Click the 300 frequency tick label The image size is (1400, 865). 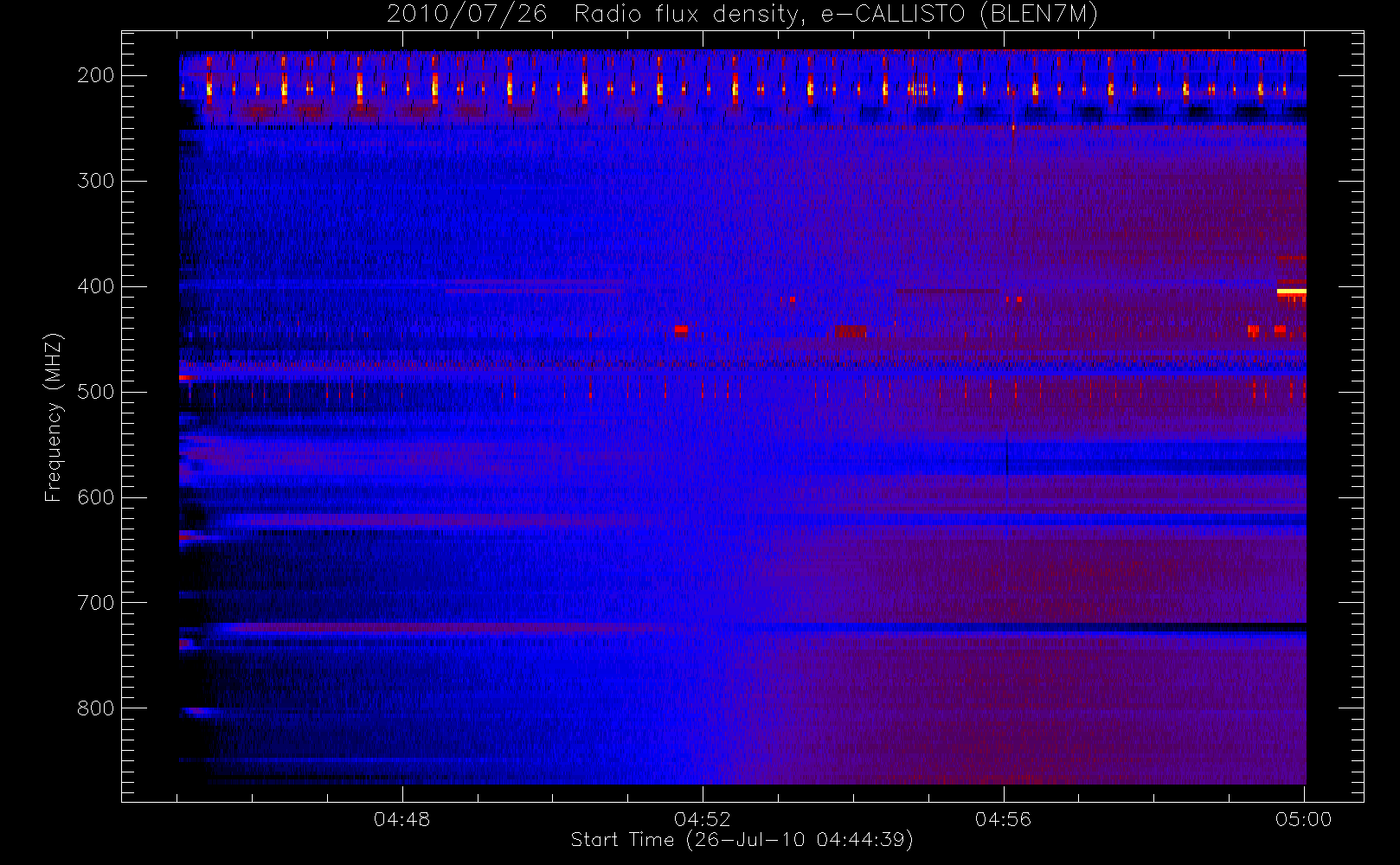[x=96, y=181]
